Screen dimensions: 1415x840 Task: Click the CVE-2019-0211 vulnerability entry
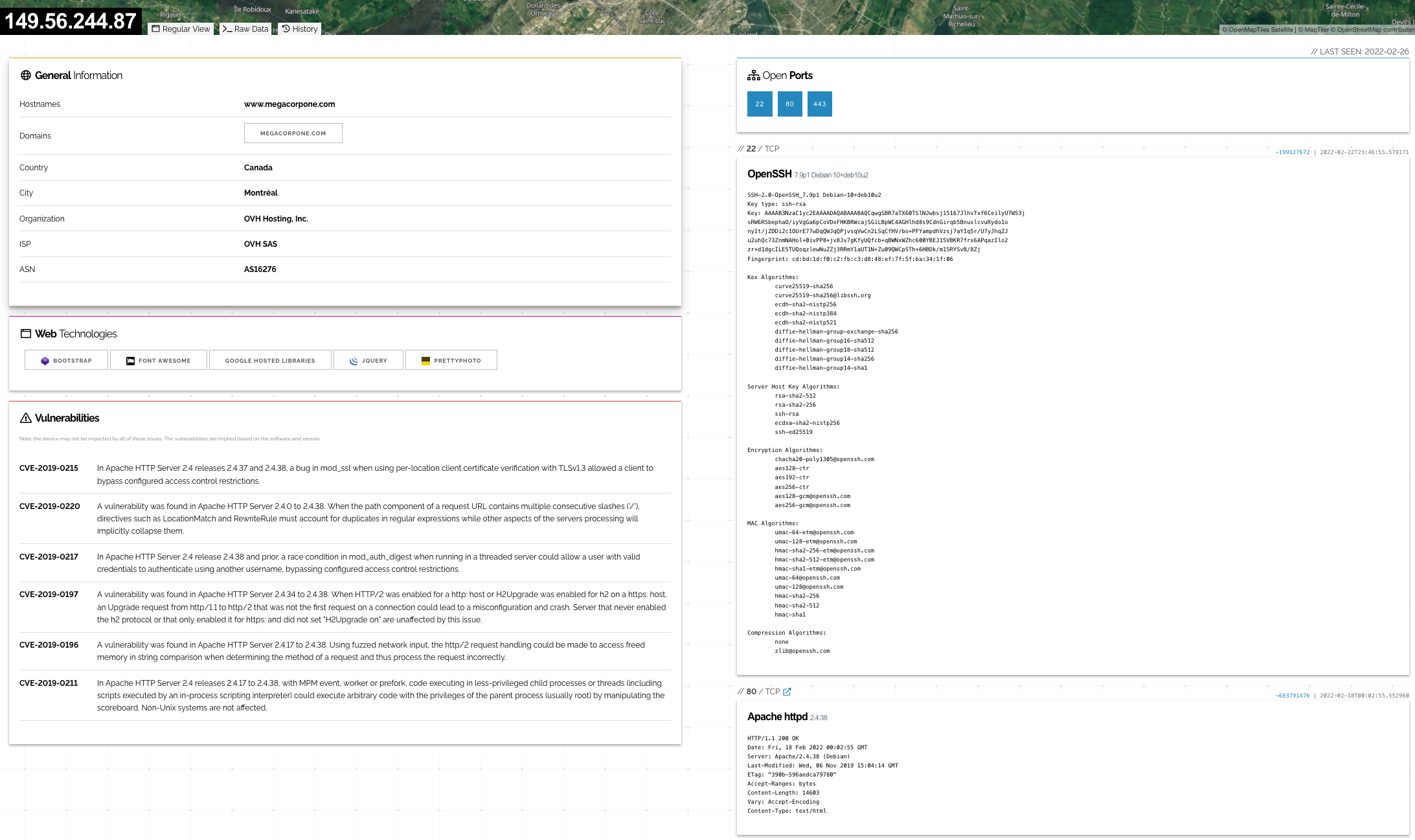tap(49, 683)
